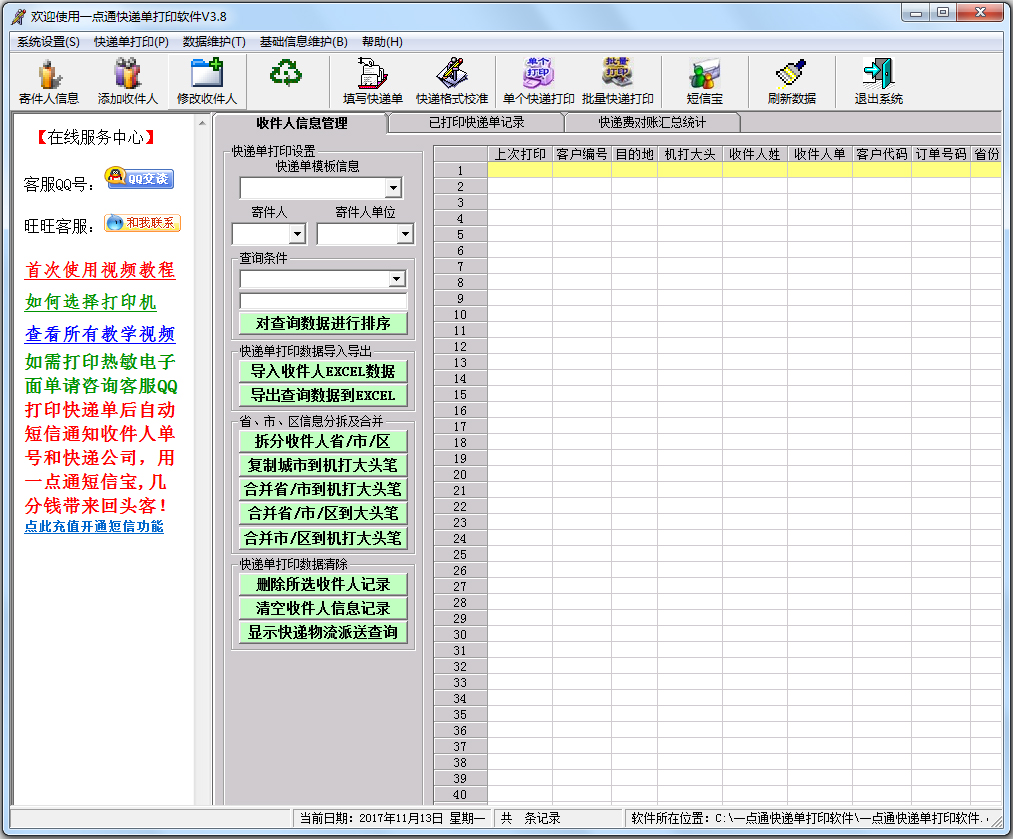Open 系统设置(S) menu
The height and width of the screenshot is (839, 1013).
pos(48,42)
